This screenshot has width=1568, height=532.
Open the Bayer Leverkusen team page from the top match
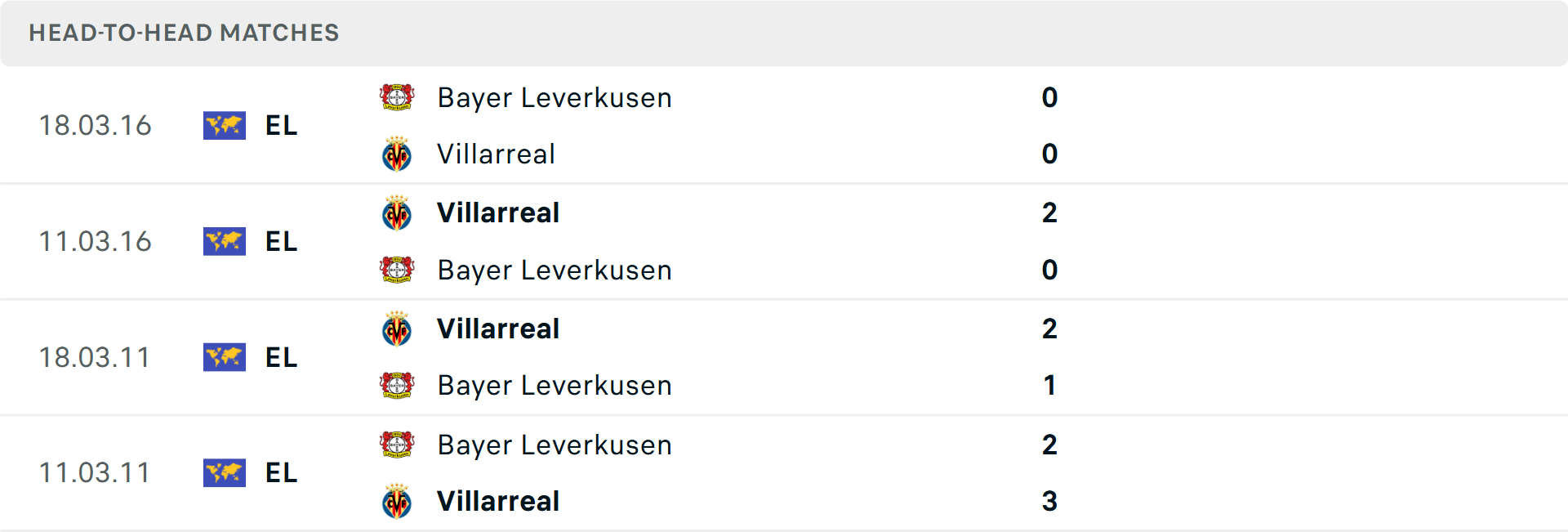555,97
